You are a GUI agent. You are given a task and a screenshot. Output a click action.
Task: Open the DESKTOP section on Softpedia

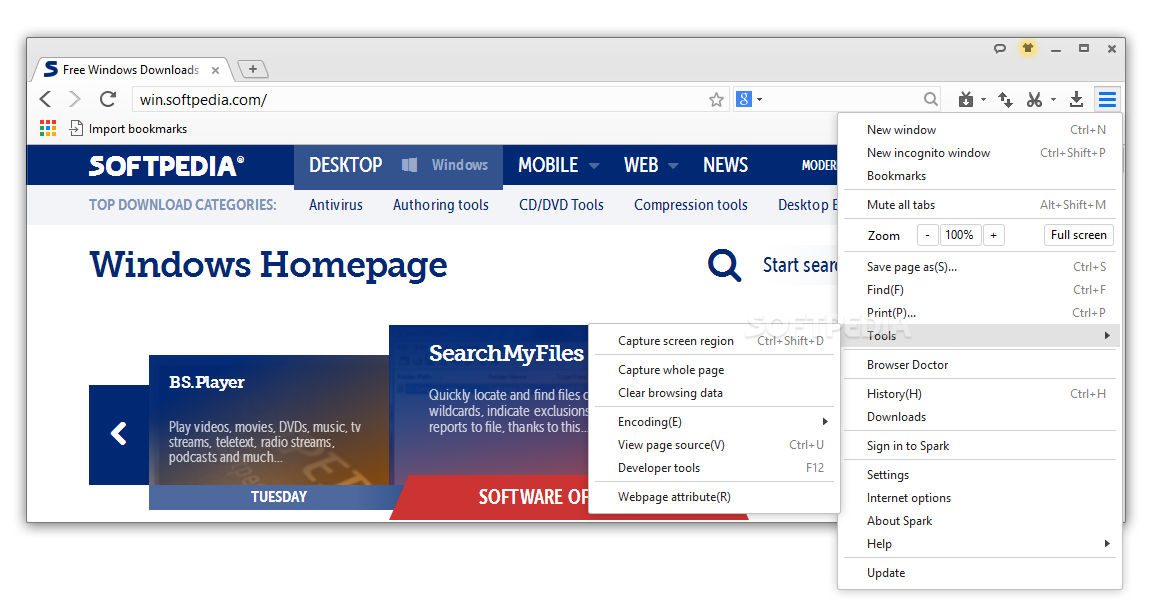(x=345, y=165)
